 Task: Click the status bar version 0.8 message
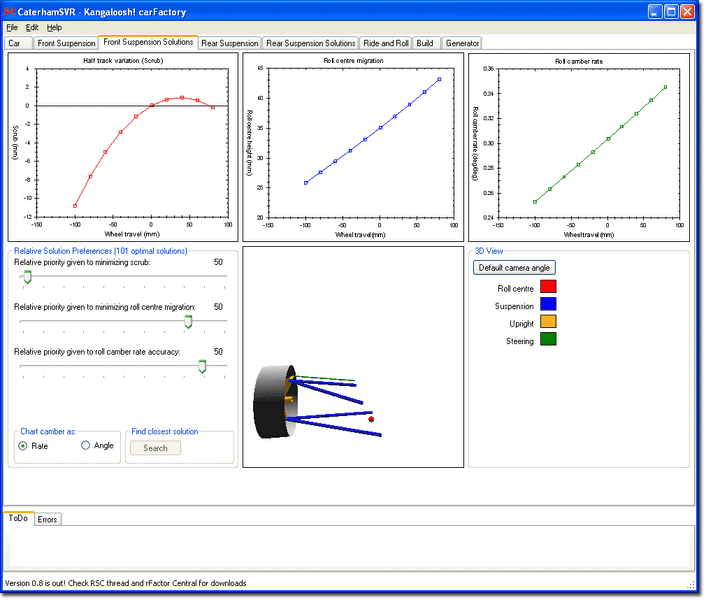point(126,583)
